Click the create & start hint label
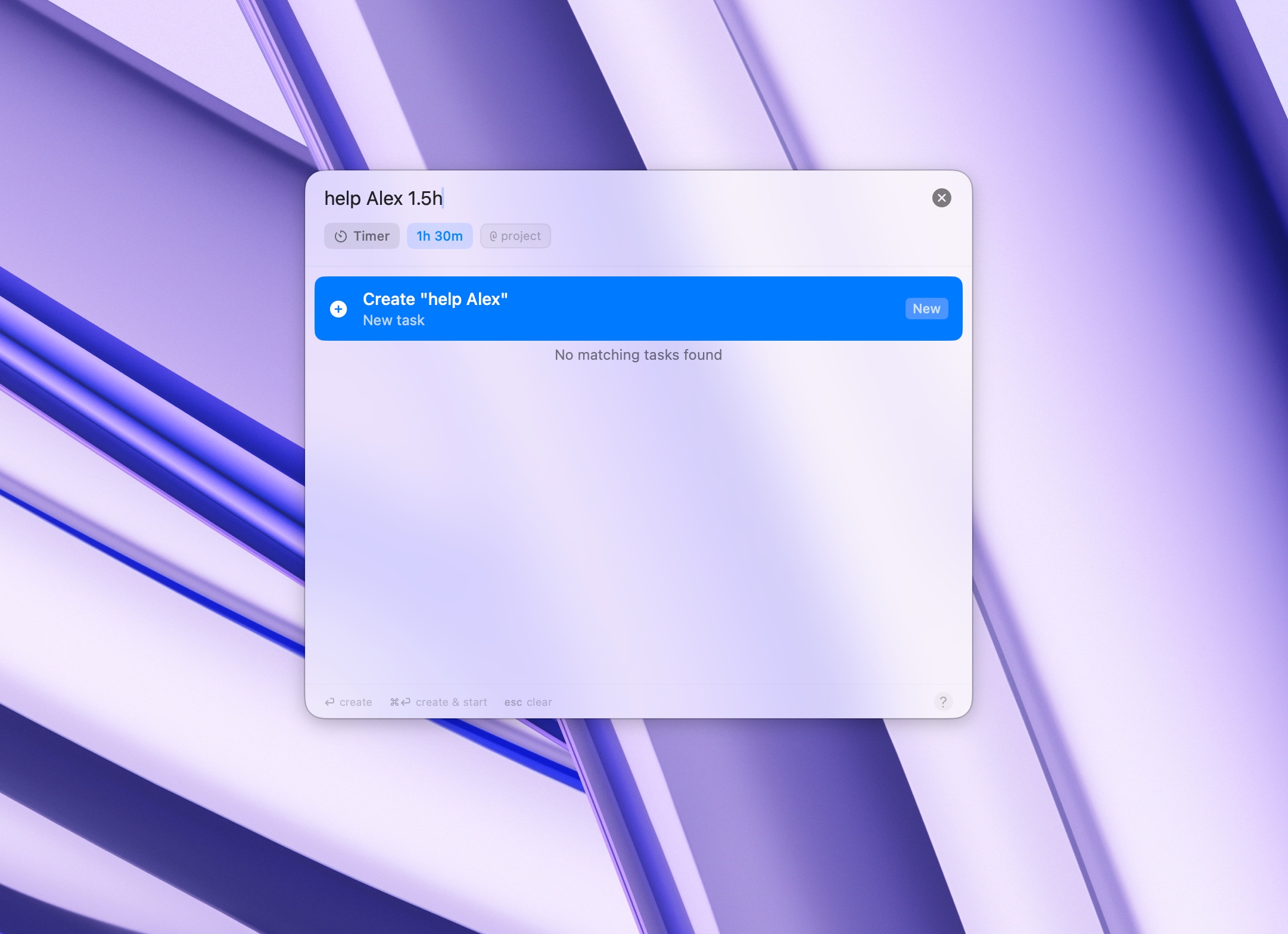 [451, 702]
